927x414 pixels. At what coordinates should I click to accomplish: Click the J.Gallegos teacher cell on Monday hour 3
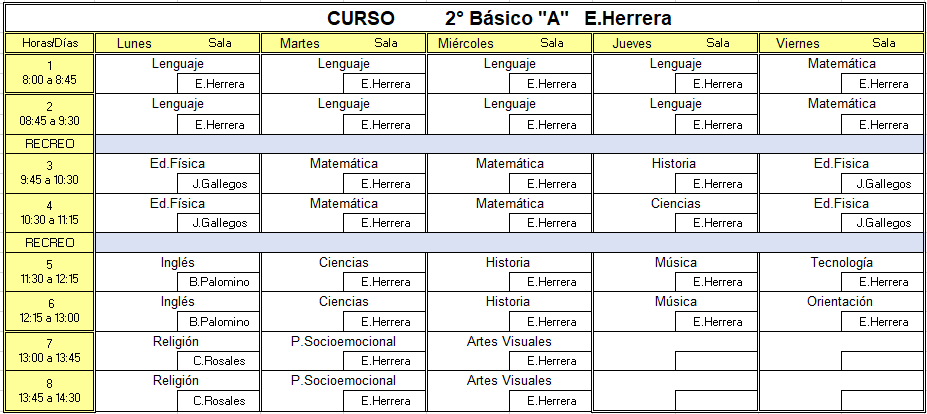pyautogui.click(x=219, y=184)
